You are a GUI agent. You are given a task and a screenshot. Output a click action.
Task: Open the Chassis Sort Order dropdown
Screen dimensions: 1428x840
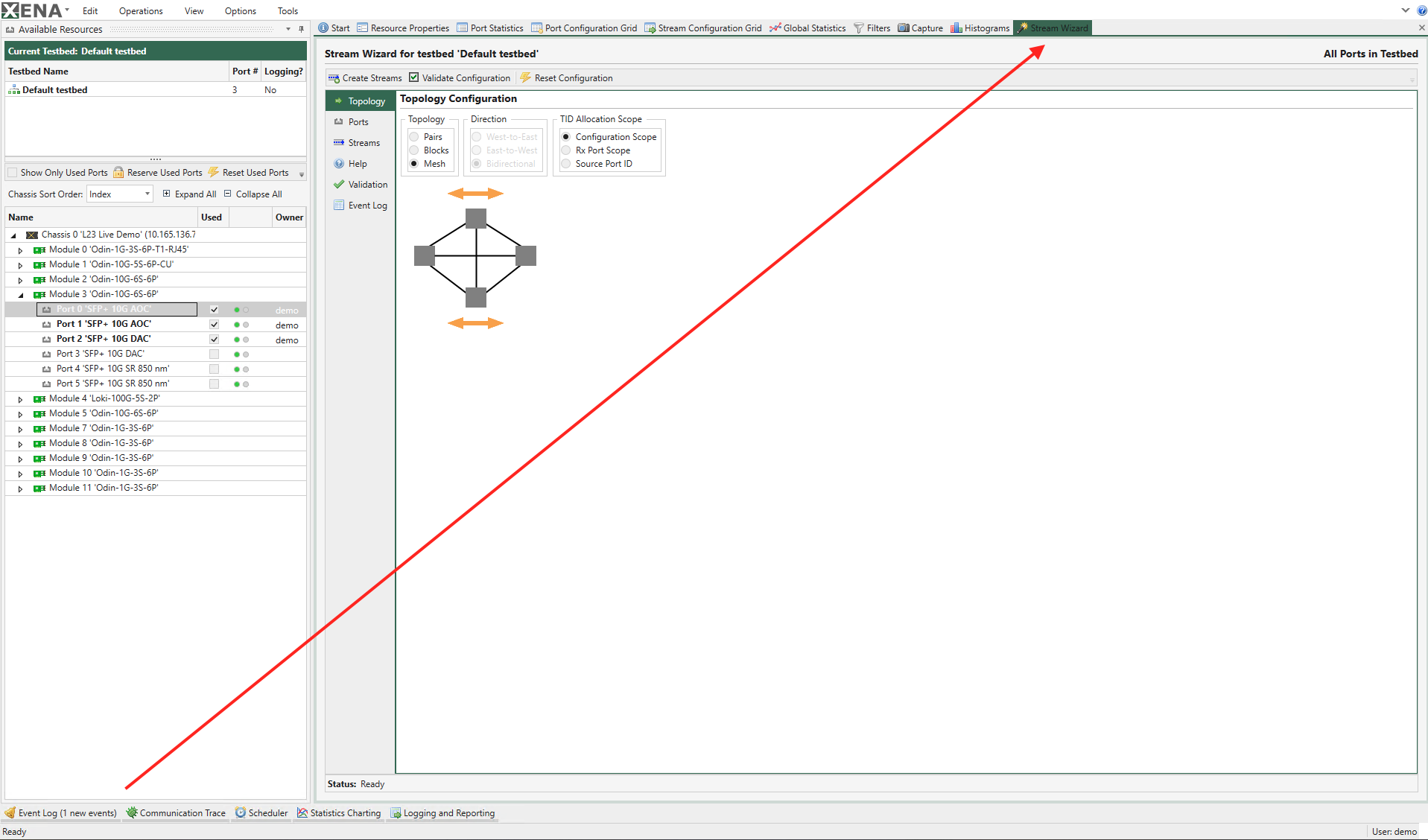147,194
